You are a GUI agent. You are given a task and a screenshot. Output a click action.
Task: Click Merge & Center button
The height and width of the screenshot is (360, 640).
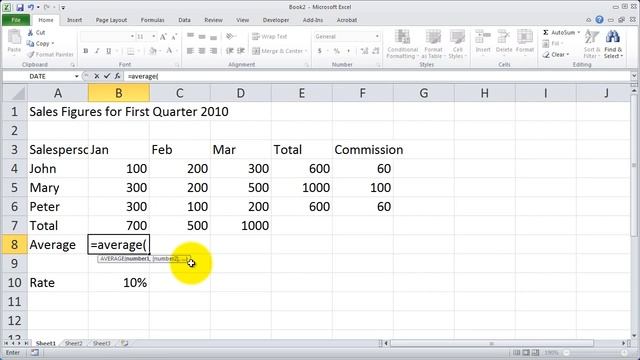(280, 51)
